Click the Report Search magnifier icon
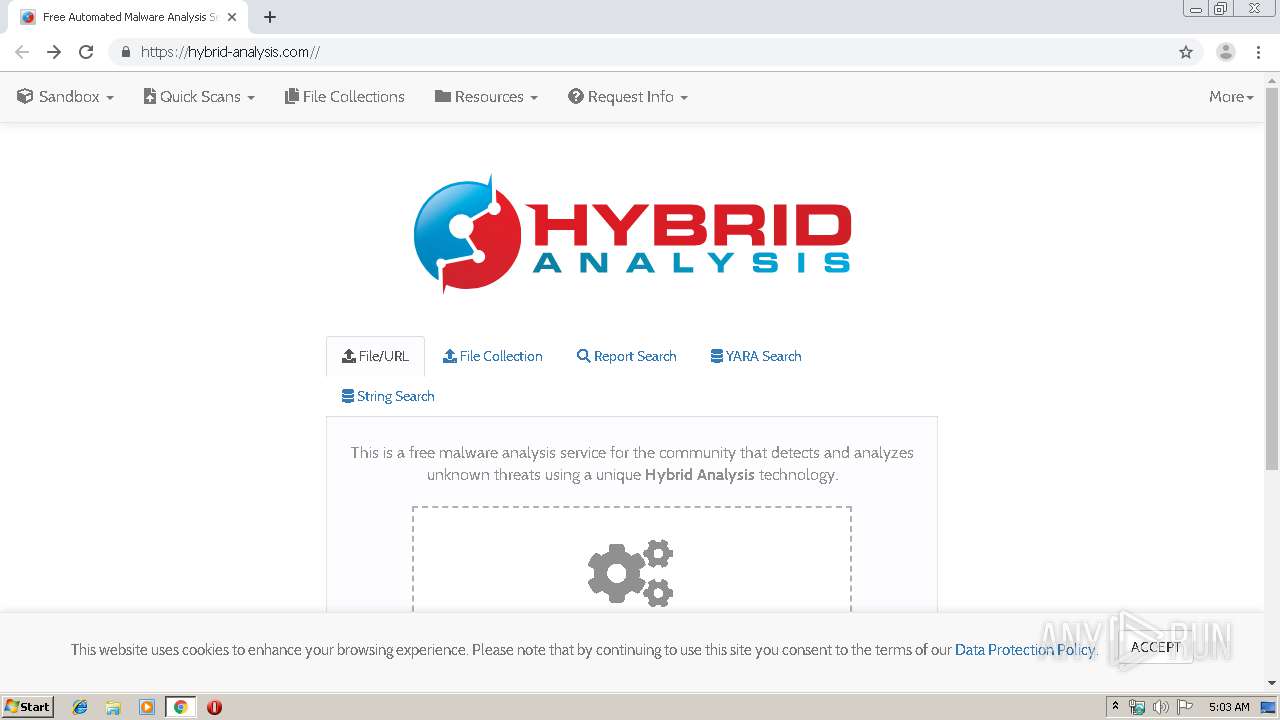The height and width of the screenshot is (720, 1280). click(x=584, y=356)
